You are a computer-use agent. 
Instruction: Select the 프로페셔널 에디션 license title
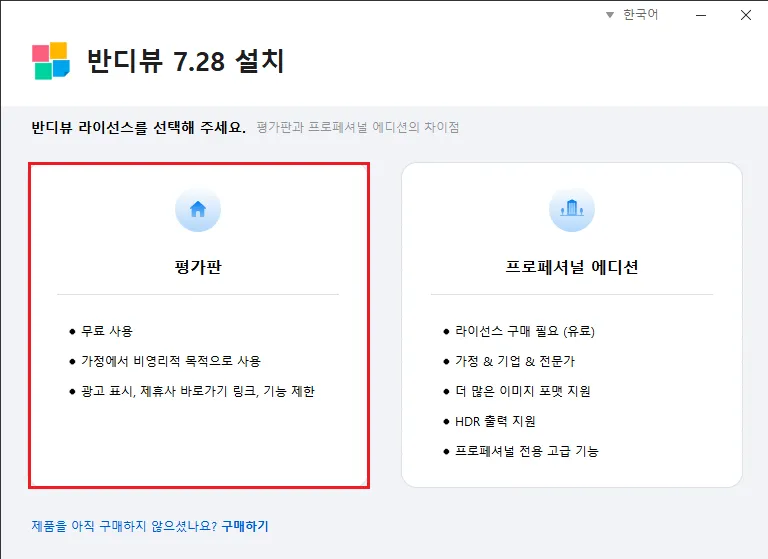(x=572, y=267)
